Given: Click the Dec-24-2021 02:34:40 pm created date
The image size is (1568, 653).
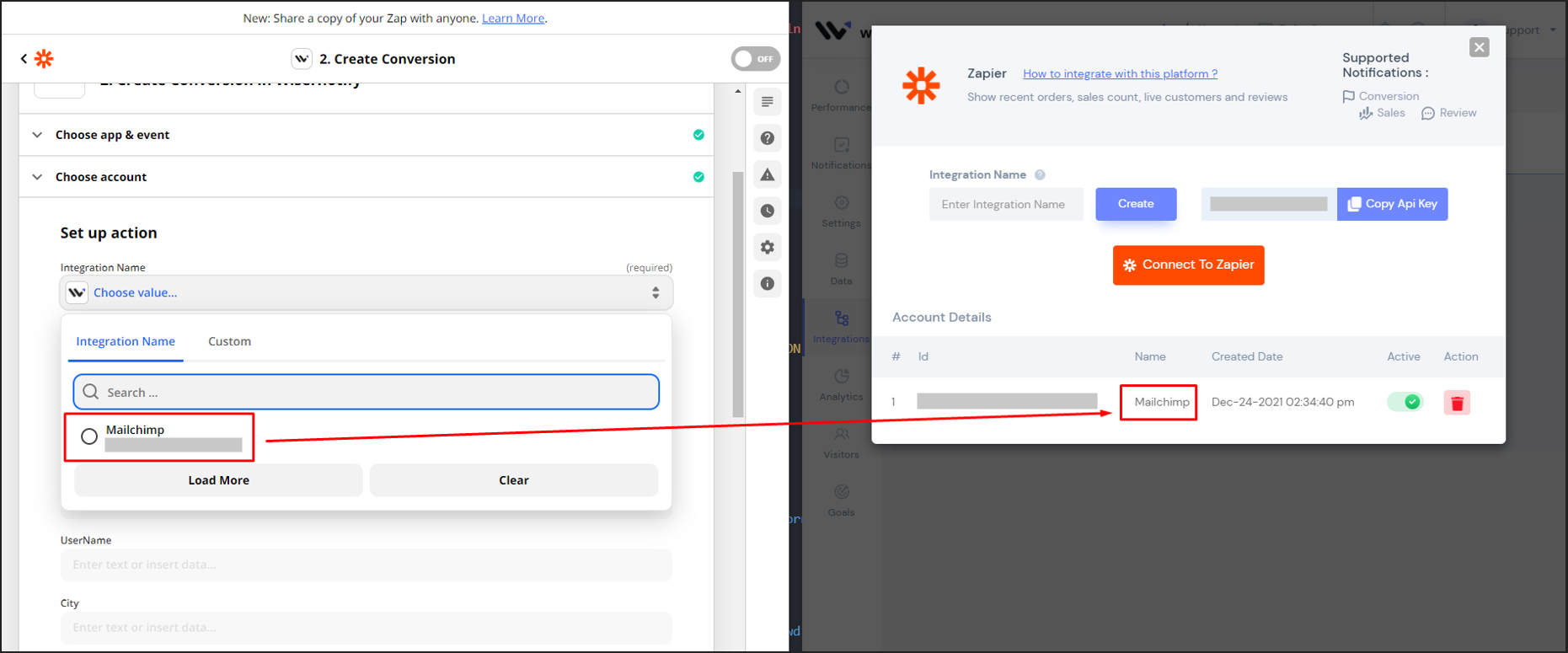Looking at the screenshot, I should [x=1282, y=402].
